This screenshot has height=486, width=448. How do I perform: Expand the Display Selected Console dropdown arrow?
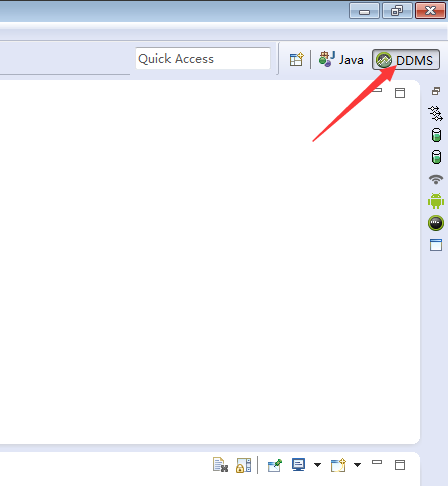pyautogui.click(x=317, y=465)
